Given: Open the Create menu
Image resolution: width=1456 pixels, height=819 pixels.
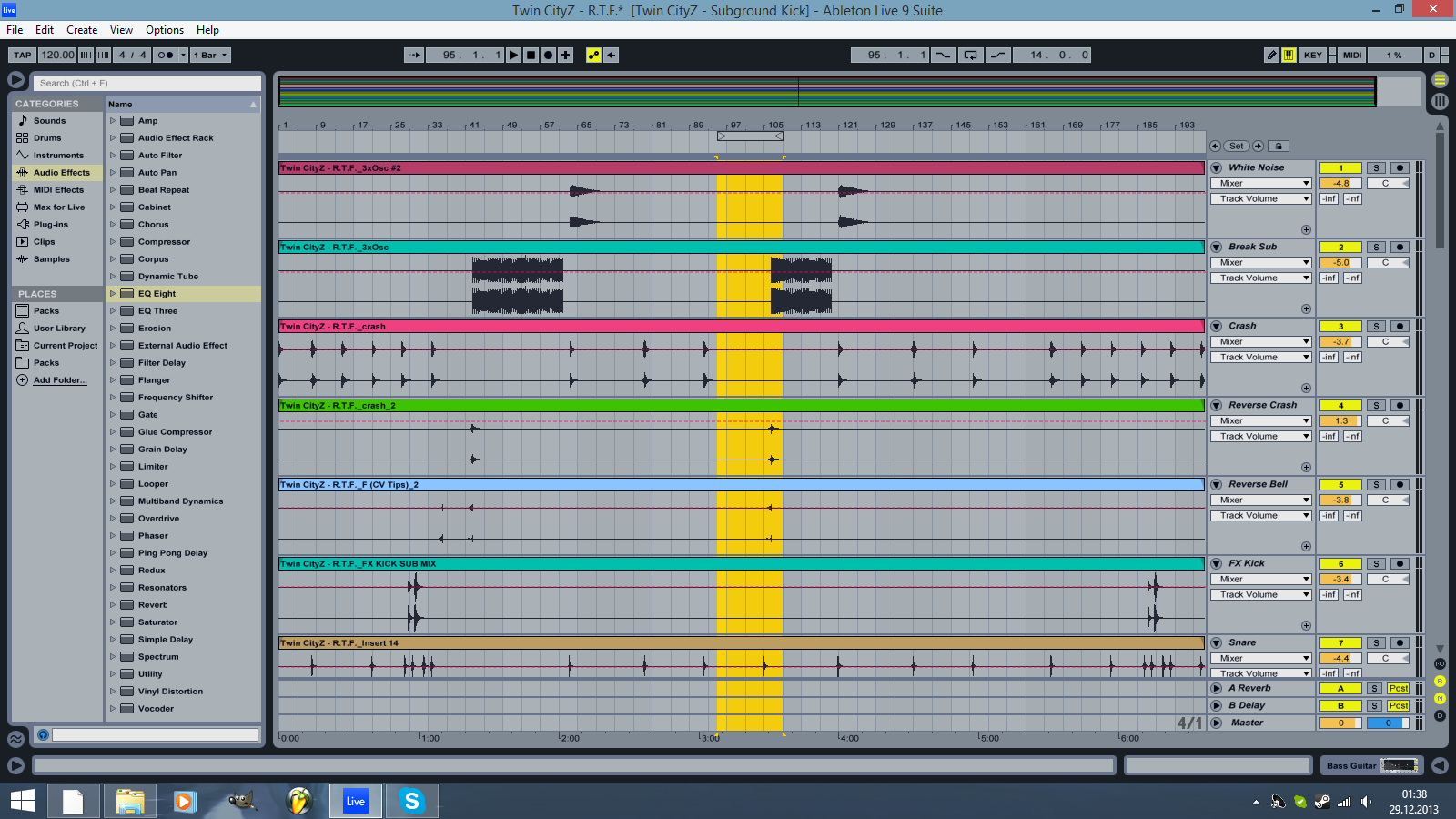Looking at the screenshot, I should [x=82, y=30].
